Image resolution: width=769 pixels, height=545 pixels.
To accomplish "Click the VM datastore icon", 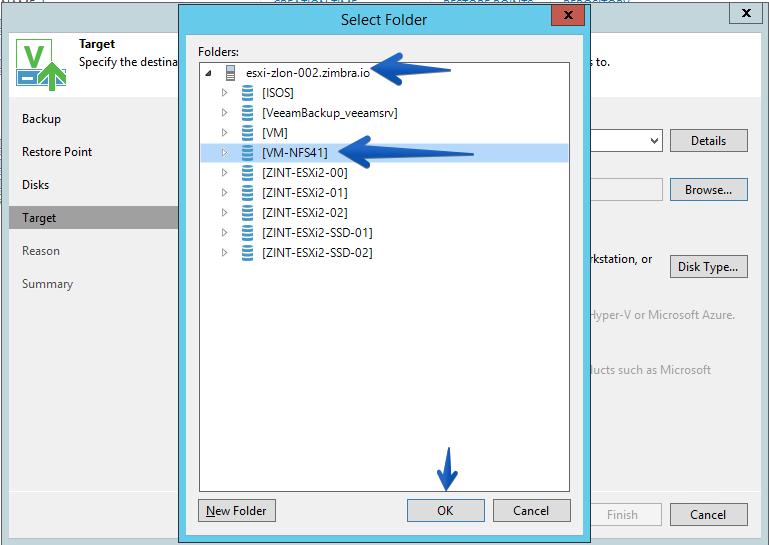I will tap(248, 133).
